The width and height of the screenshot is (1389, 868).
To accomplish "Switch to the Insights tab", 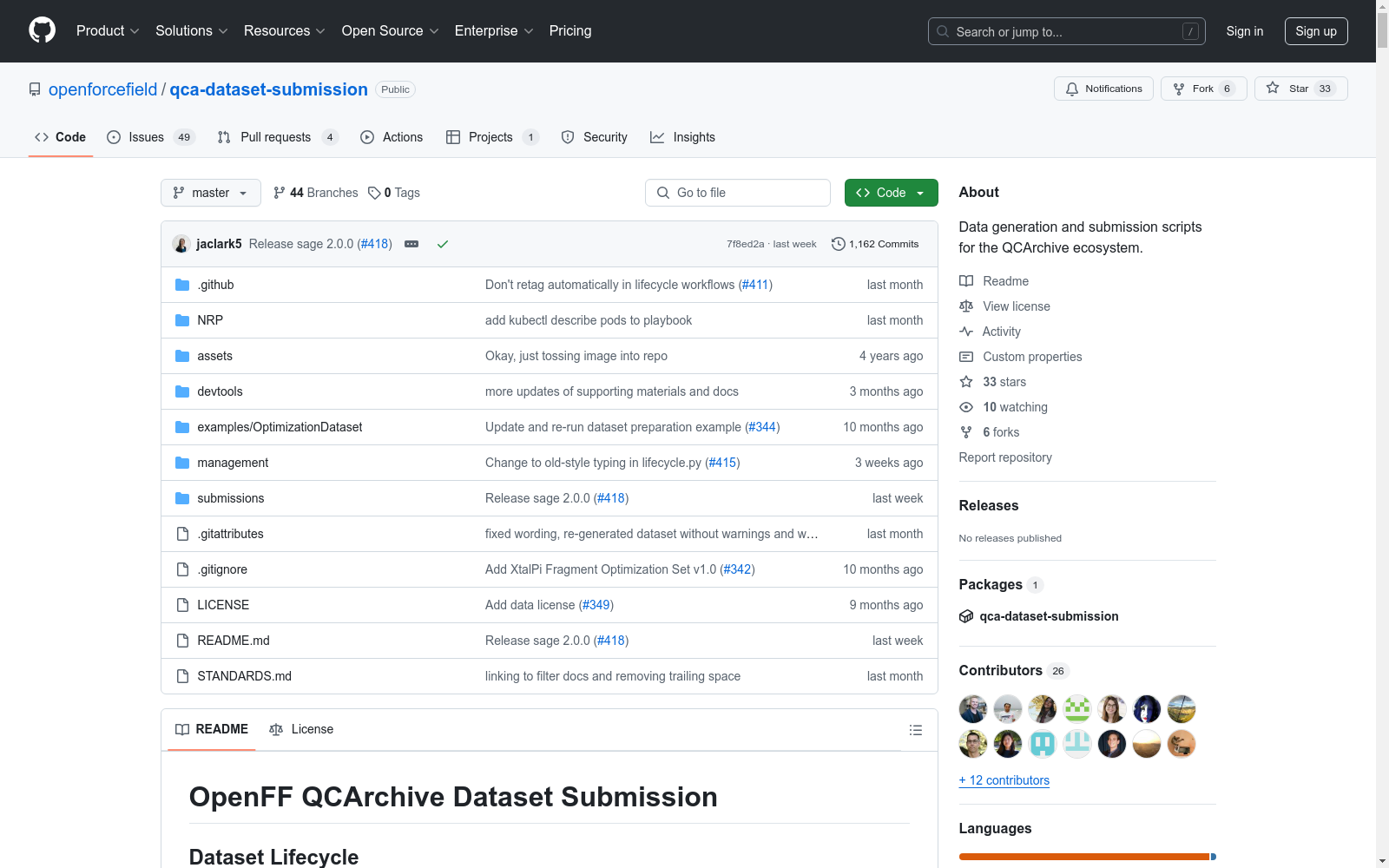I will coord(682,137).
